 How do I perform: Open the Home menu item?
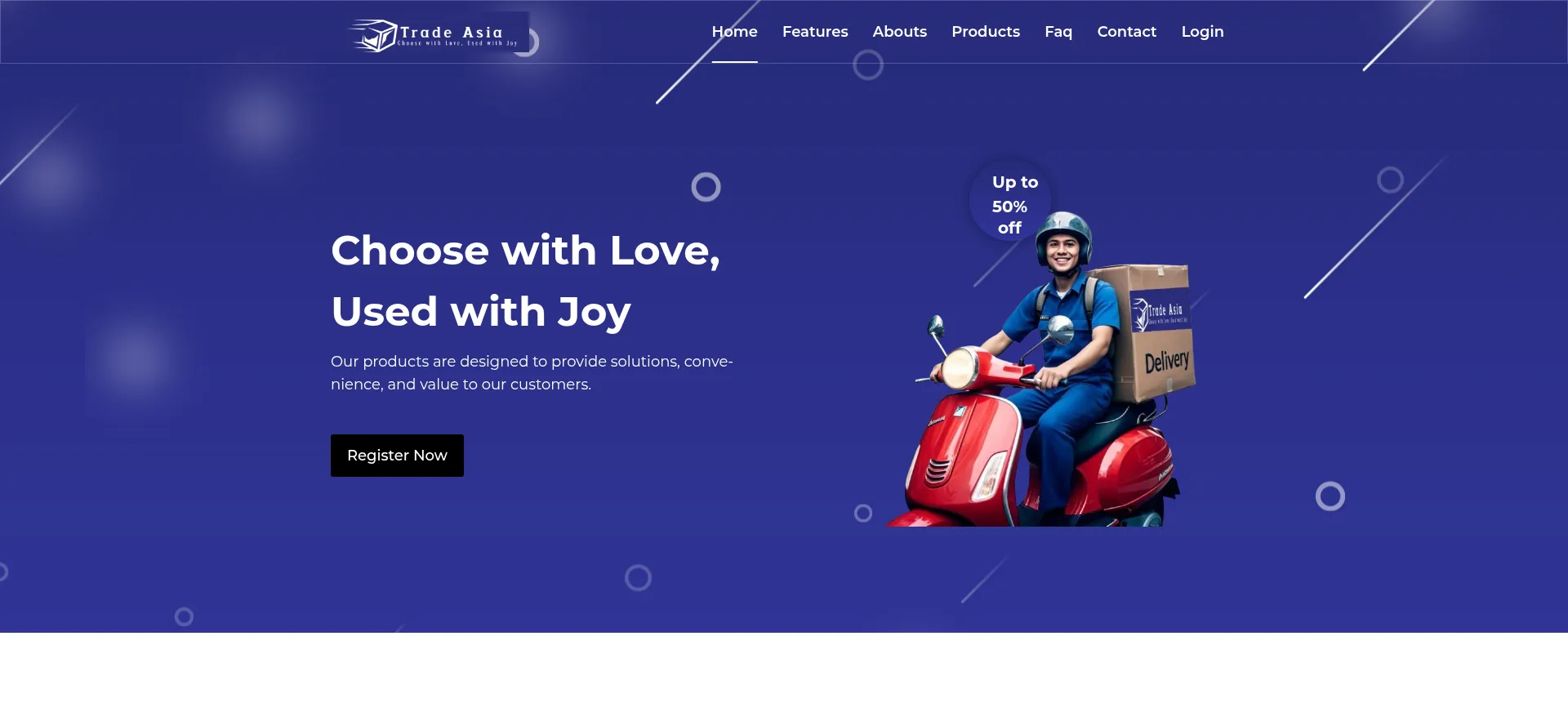click(x=734, y=32)
